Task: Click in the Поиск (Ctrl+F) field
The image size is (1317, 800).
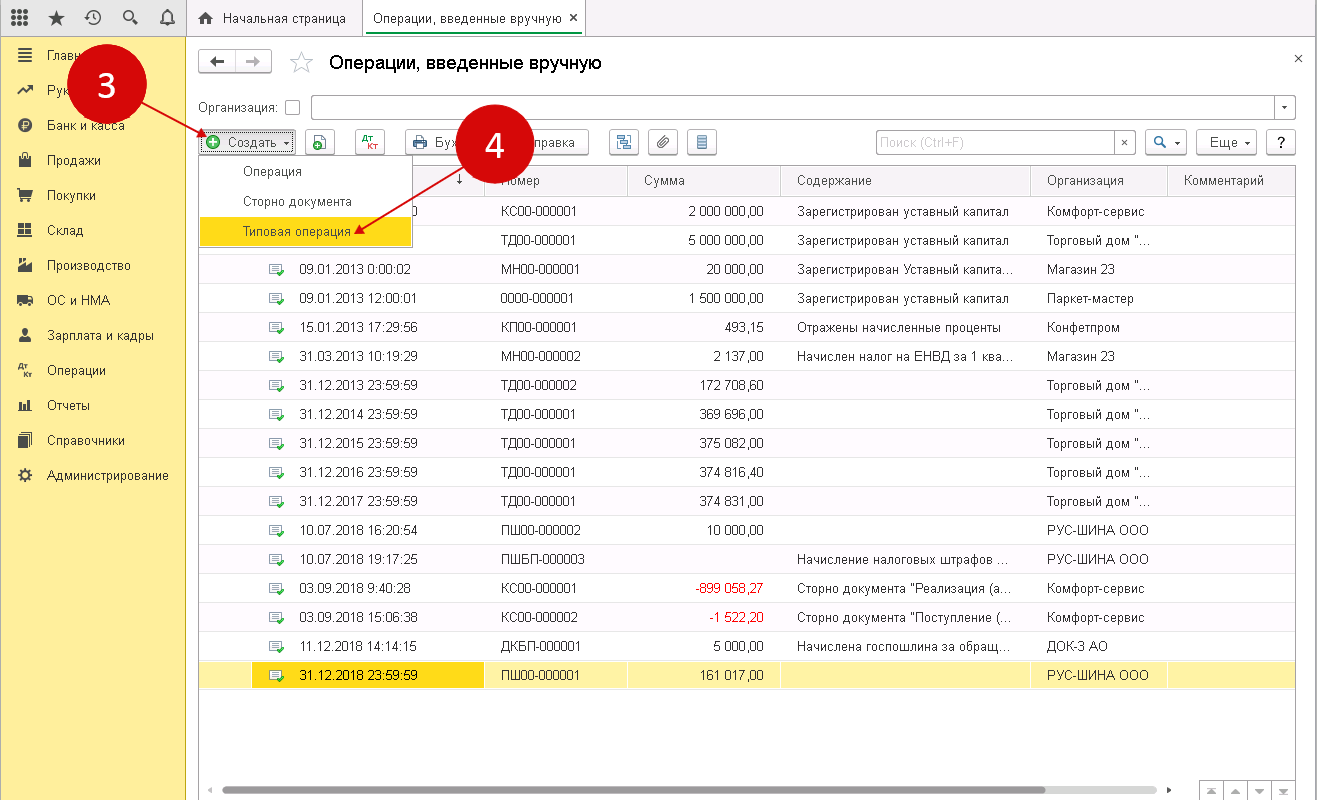Action: pyautogui.click(x=995, y=143)
